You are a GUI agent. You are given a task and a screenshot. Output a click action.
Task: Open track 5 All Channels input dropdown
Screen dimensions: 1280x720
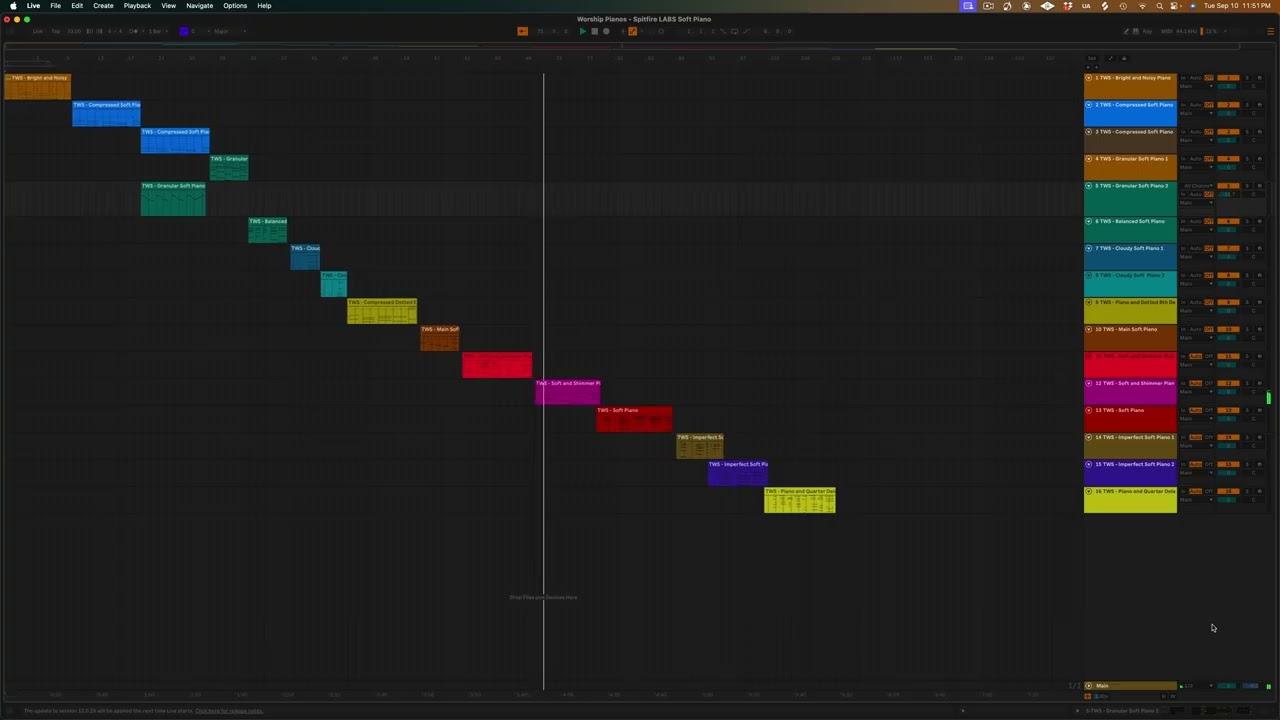(x=1197, y=186)
